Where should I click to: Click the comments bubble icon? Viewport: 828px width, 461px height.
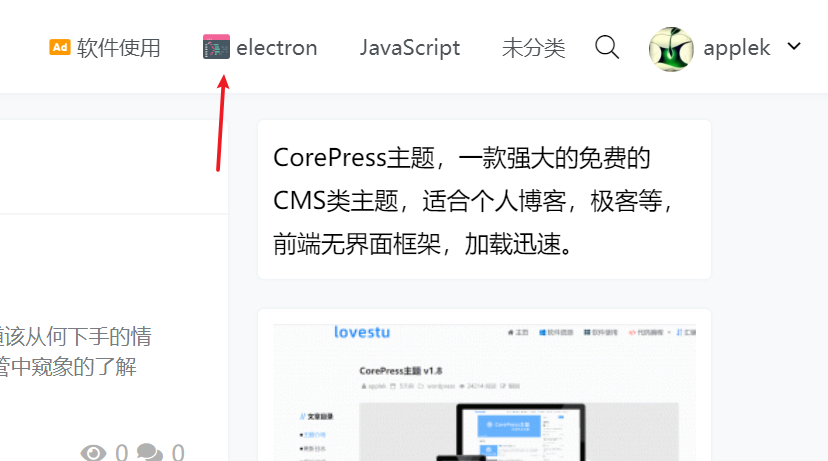coord(149,453)
